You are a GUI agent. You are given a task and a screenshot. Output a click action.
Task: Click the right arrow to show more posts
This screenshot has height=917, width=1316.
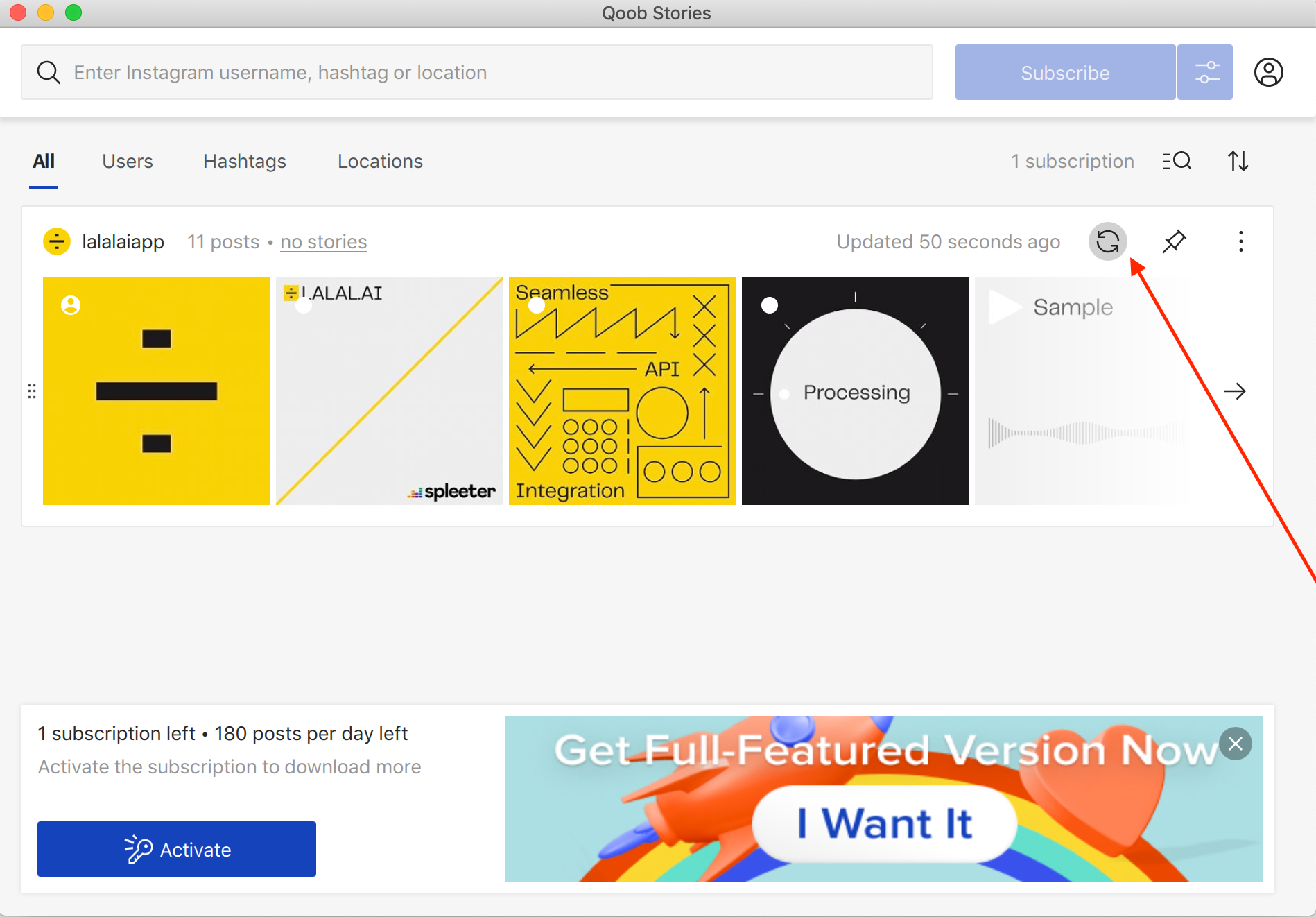[1235, 391]
